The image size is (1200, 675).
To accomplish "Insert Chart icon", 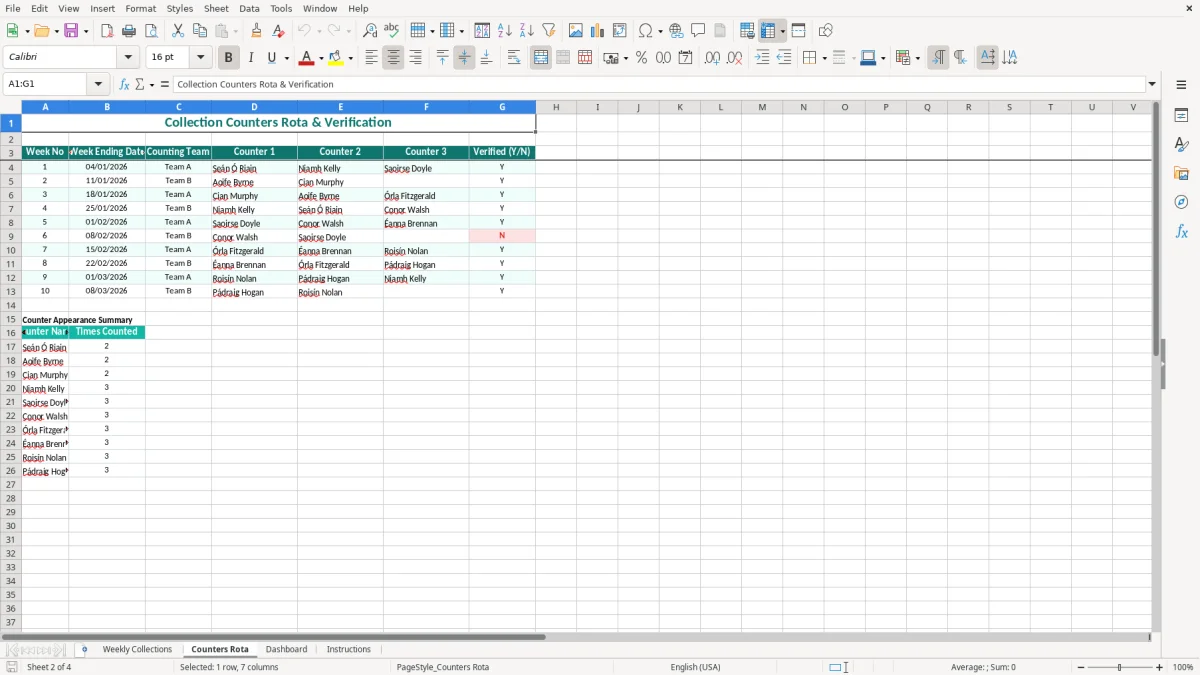I will 598,31.
